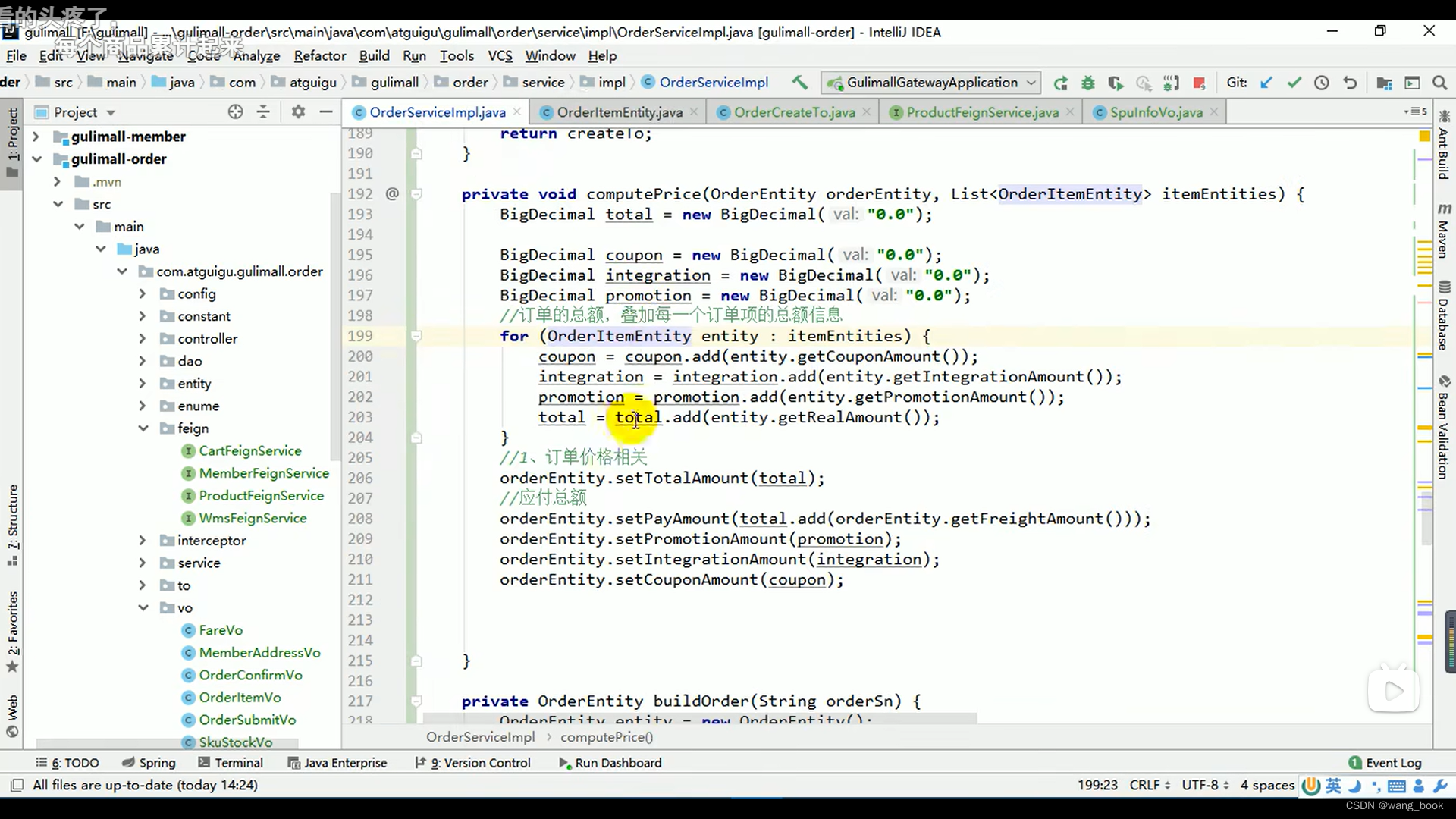The width and height of the screenshot is (1456, 819).
Task: Click the tool windows toggle icon bottom-left
Action: (x=17, y=785)
